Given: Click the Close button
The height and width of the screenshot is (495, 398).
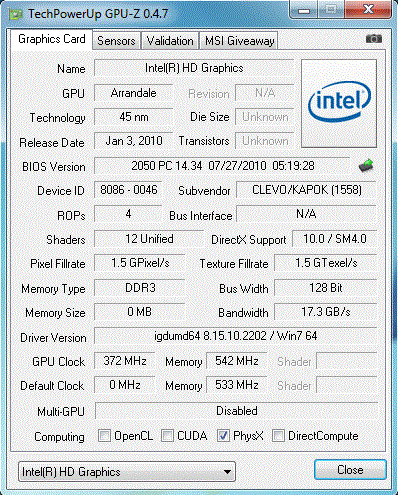Looking at the screenshot, I should coord(350,470).
